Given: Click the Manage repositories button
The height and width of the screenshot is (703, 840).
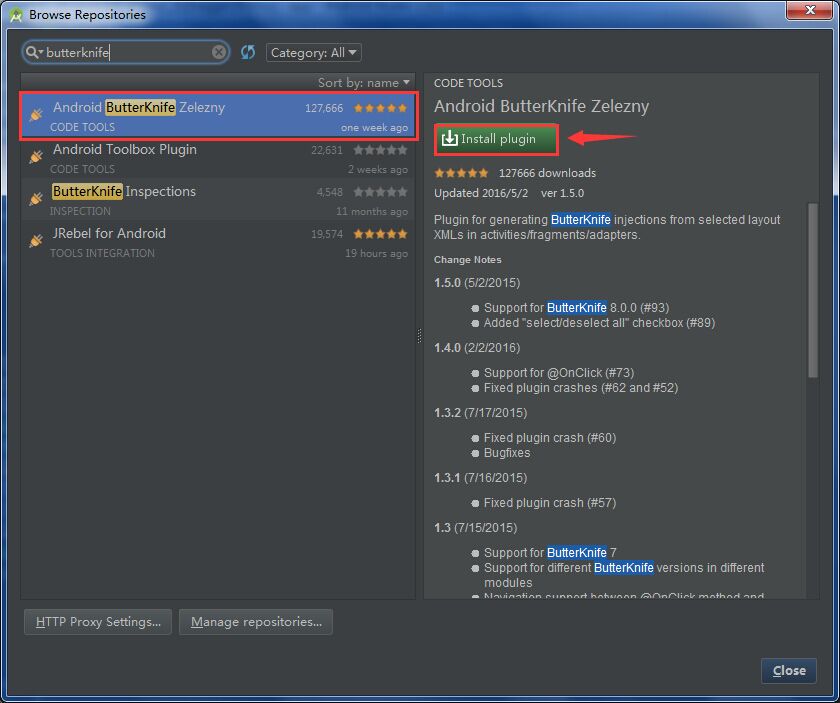Looking at the screenshot, I should 256,622.
